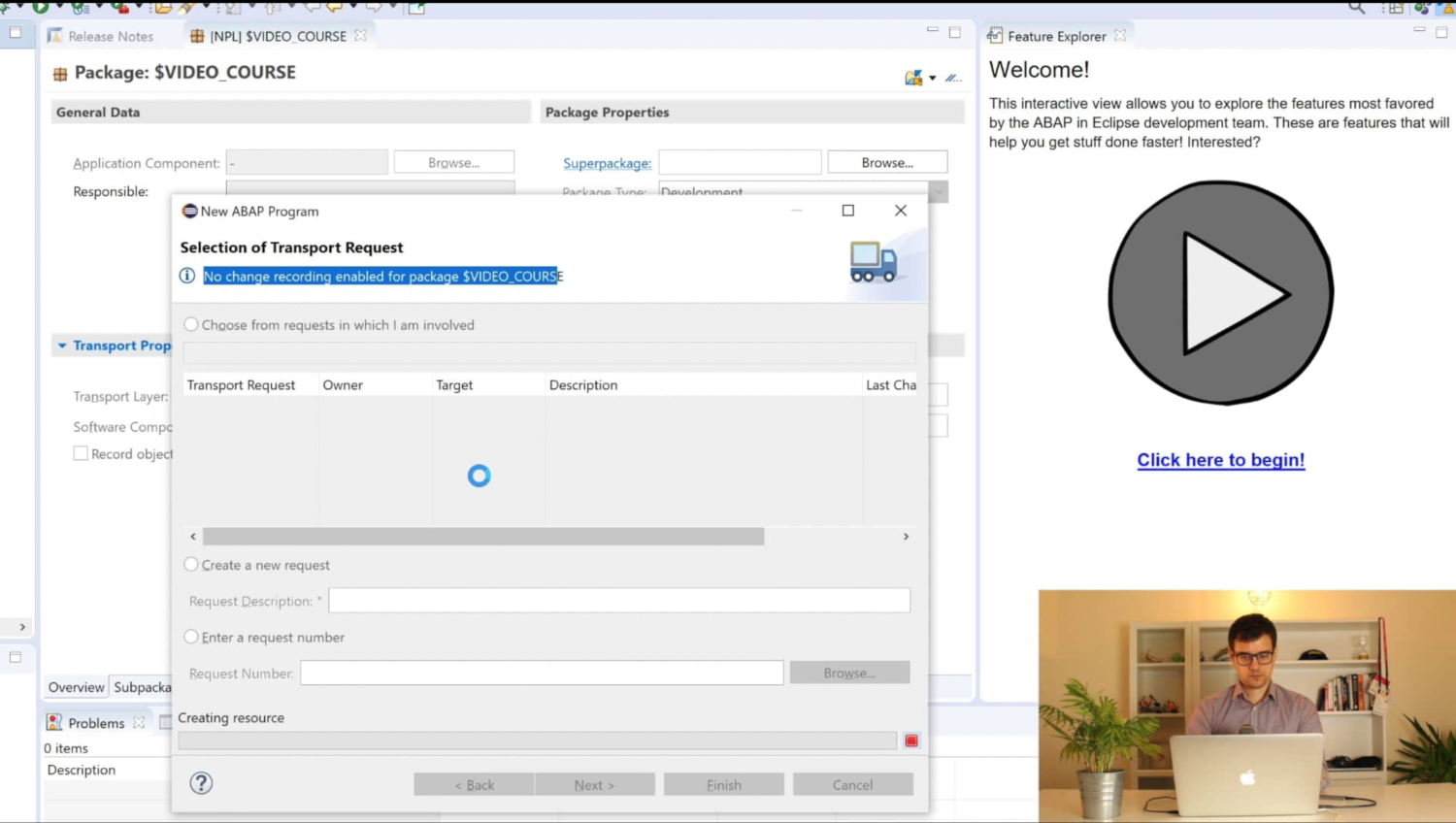This screenshot has height=823, width=1456.
Task: Open the dialog help question mark icon
Action: pyautogui.click(x=201, y=783)
